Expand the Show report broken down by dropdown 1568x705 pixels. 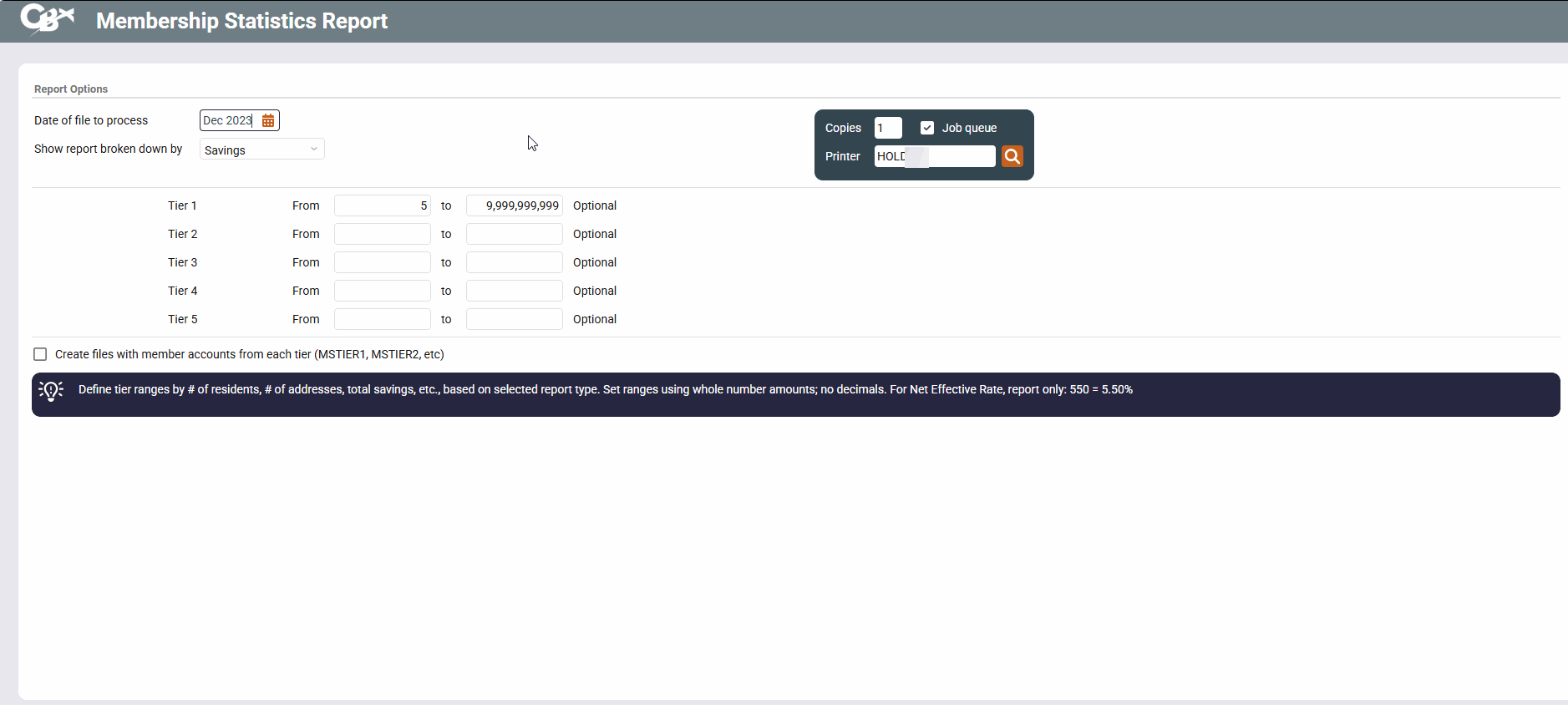261,150
